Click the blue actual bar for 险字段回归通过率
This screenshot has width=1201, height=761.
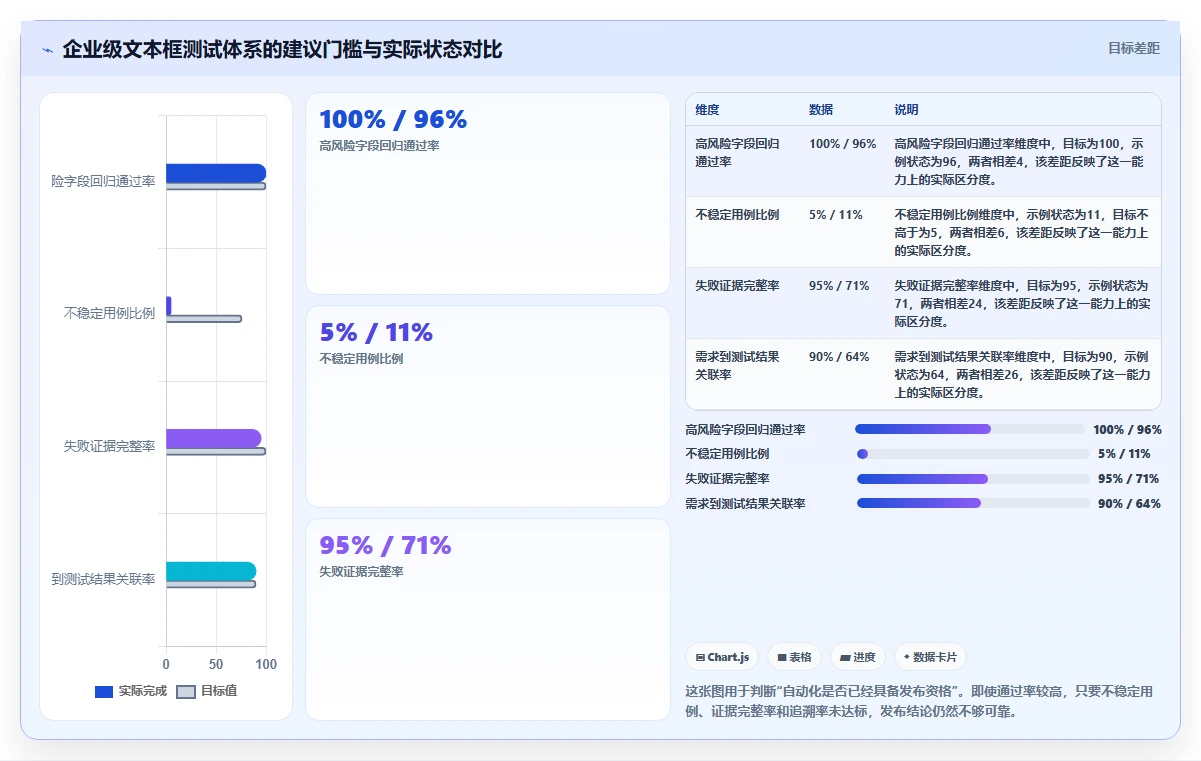(x=216, y=173)
